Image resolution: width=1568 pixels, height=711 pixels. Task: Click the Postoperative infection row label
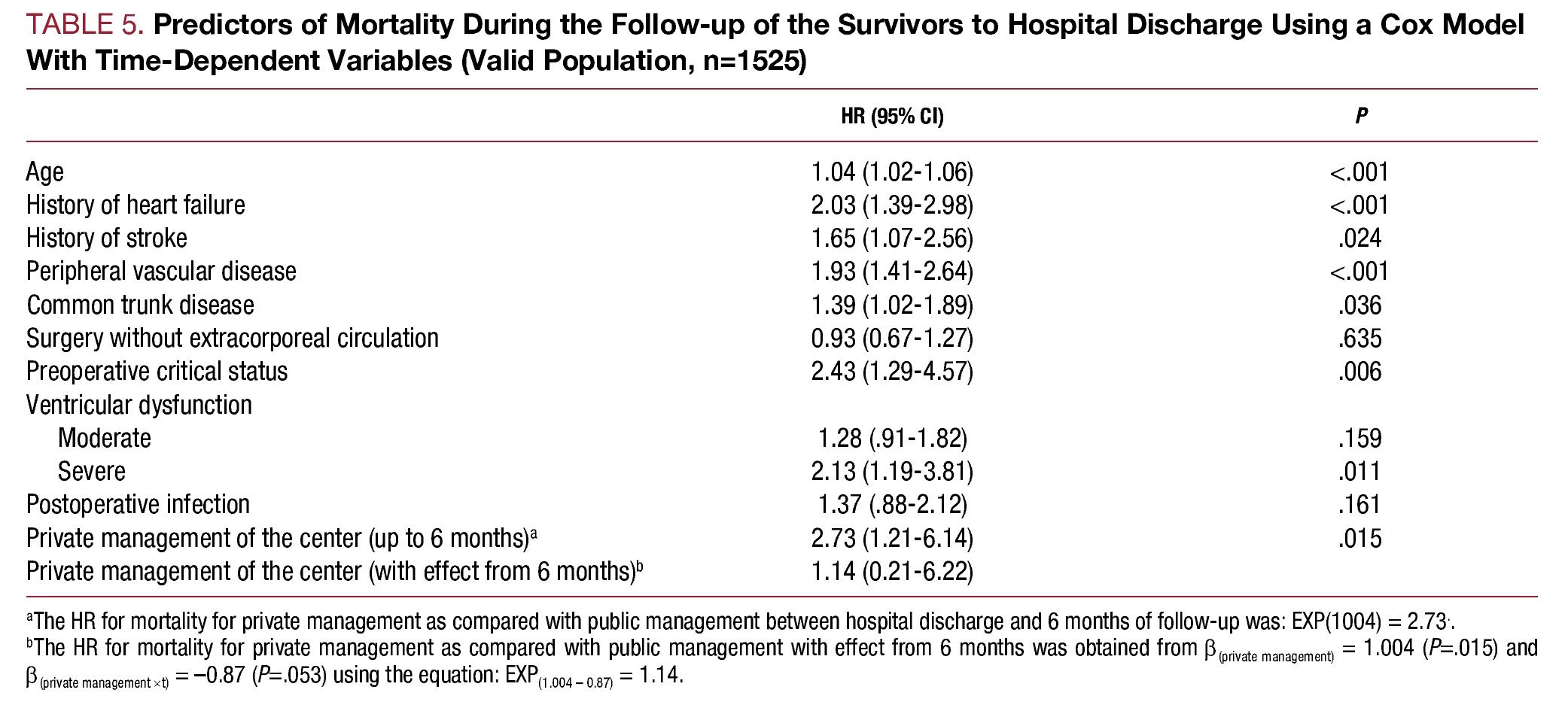pyautogui.click(x=138, y=505)
